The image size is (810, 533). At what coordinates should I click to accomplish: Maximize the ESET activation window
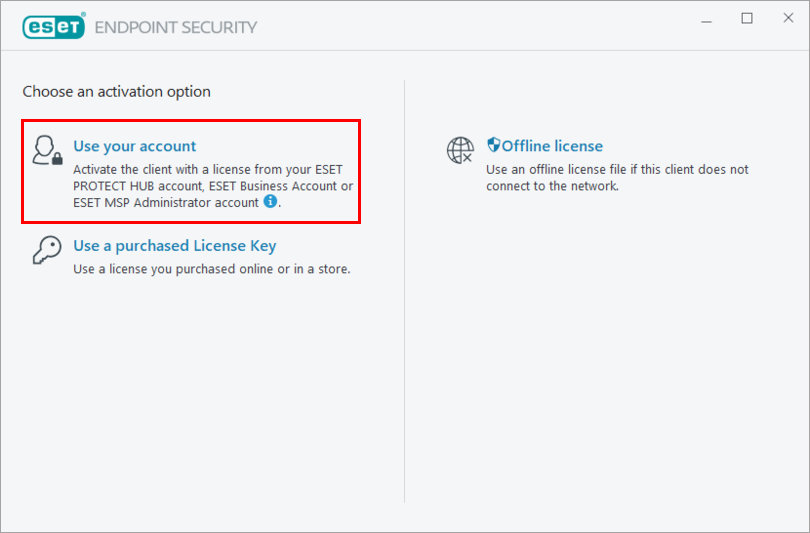(x=747, y=19)
